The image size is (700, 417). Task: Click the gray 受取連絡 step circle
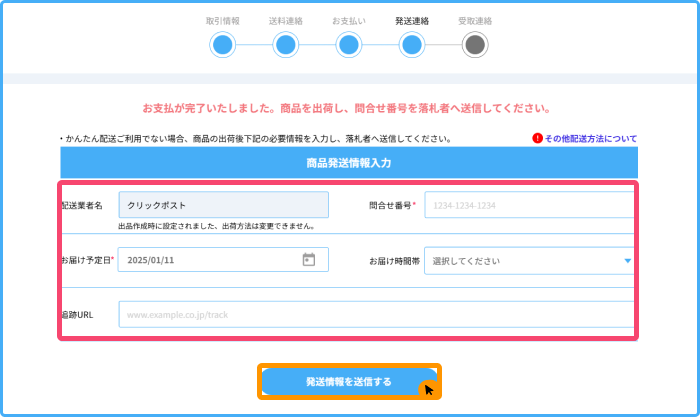pyautogui.click(x=475, y=45)
